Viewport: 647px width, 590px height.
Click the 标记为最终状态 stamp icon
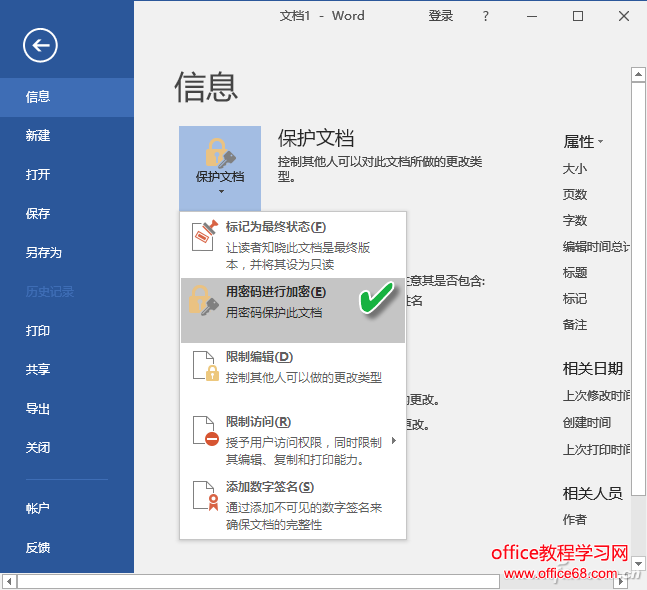point(204,235)
